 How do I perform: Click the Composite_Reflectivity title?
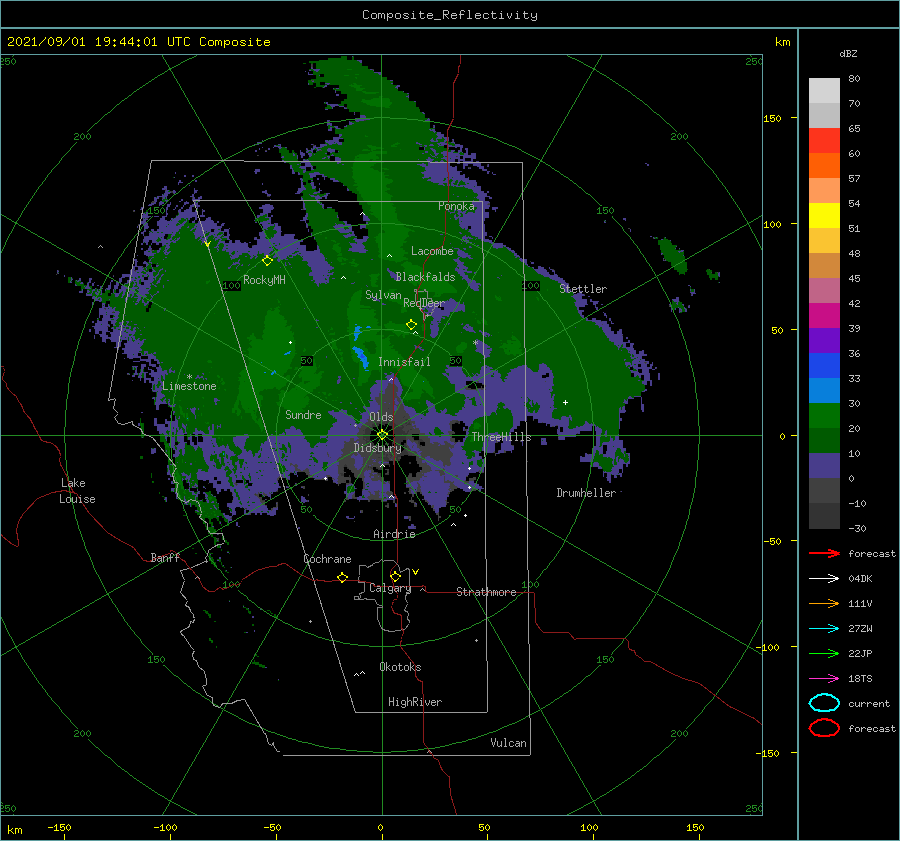tap(450, 15)
